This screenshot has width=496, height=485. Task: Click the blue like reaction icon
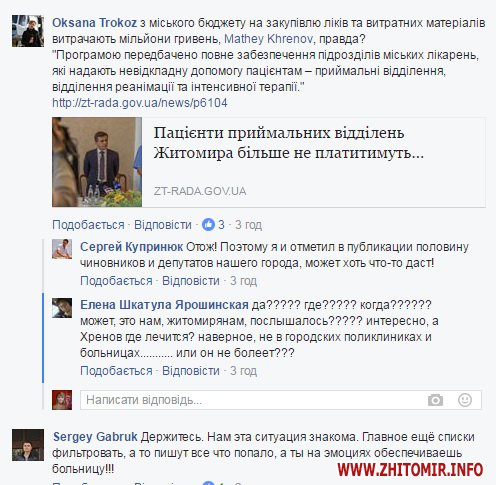208,225
